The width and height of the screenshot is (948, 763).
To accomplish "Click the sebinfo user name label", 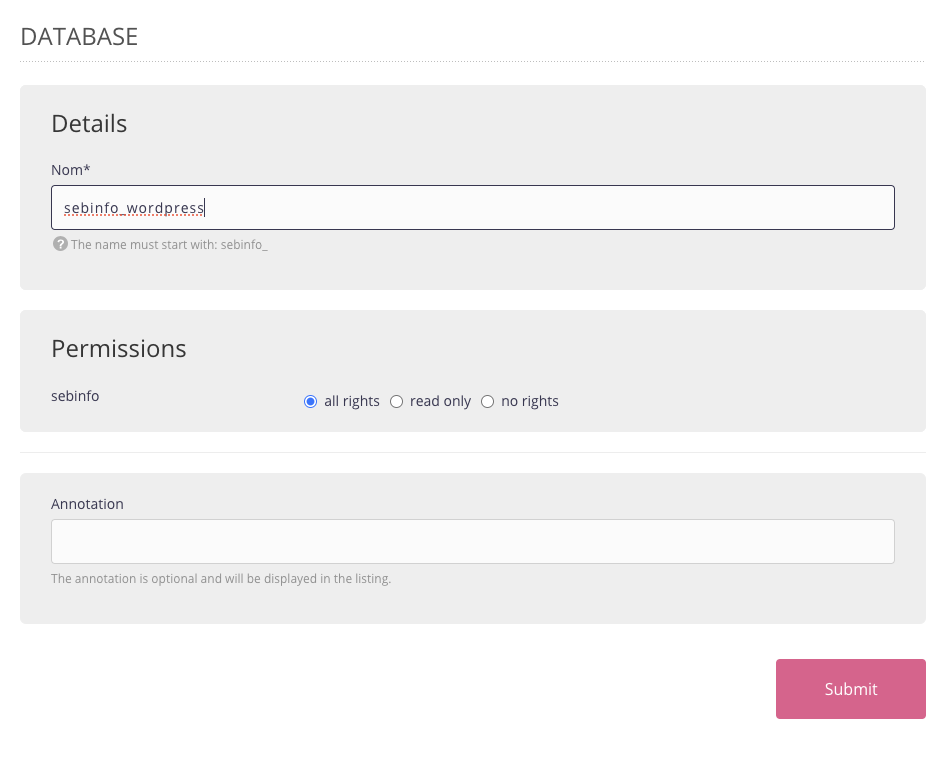I will (x=75, y=396).
